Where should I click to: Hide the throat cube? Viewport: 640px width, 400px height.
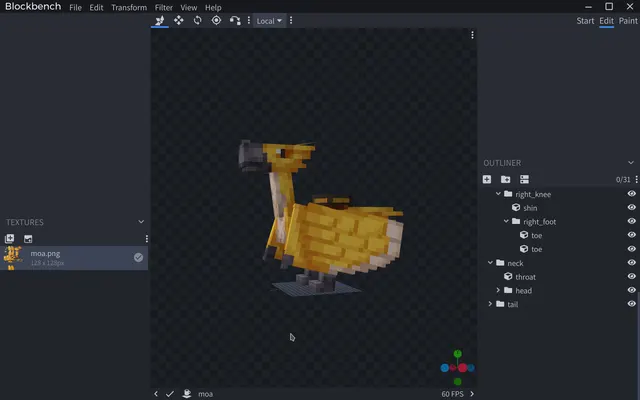[631, 276]
